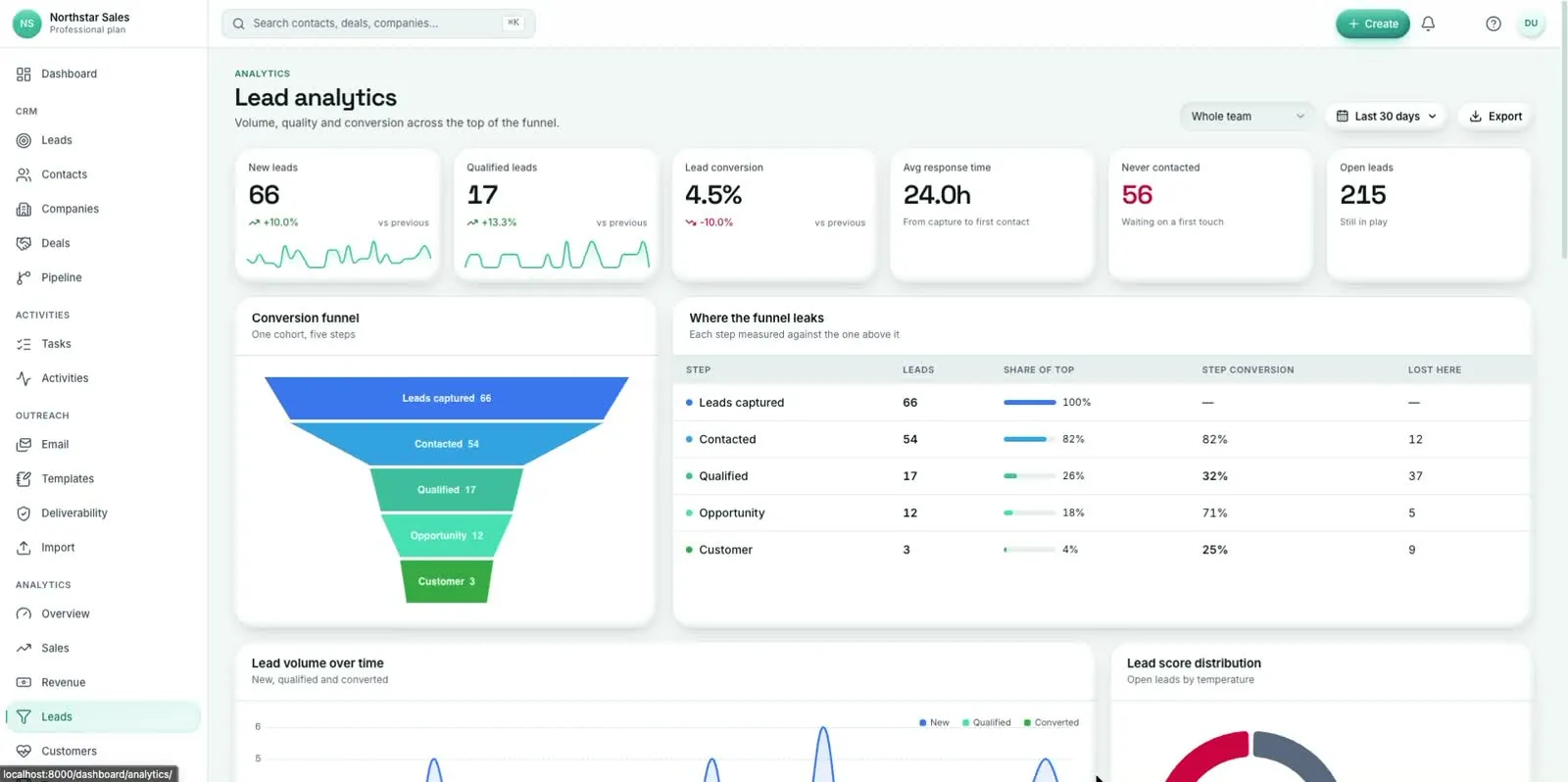Click the Contacted funnel segment
The width and height of the screenshot is (1568, 782).
click(447, 444)
